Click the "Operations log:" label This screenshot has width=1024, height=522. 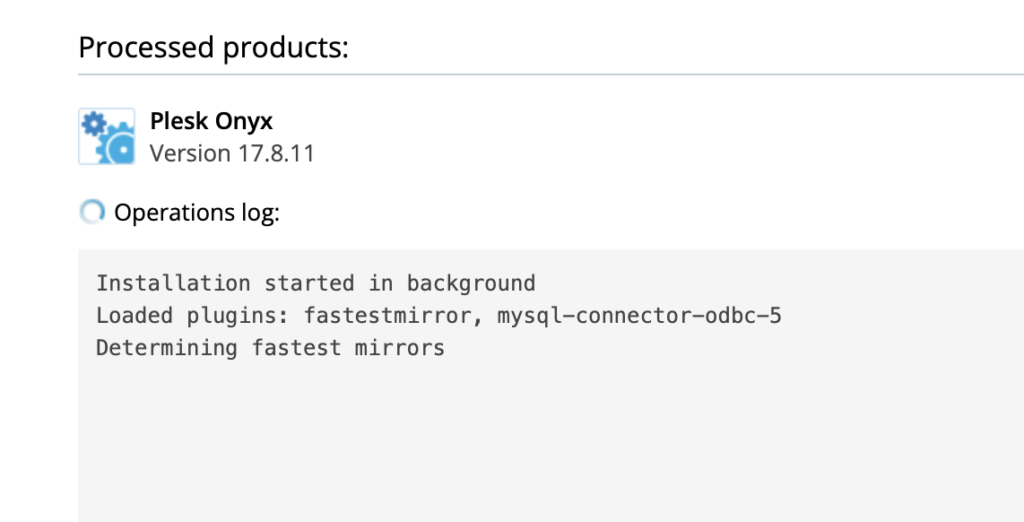coord(197,212)
